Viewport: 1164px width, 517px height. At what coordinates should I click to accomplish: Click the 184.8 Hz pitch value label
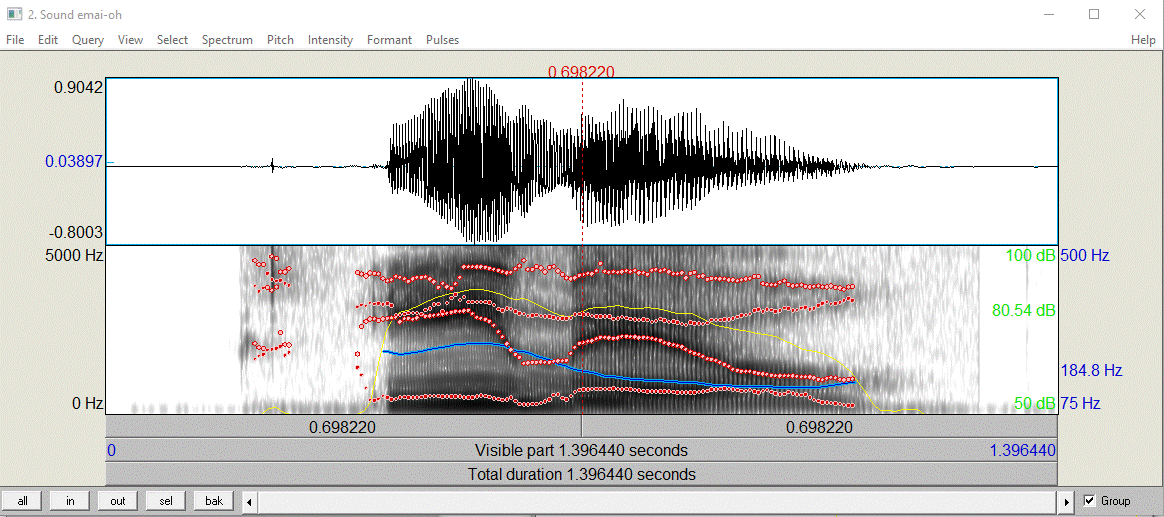click(1091, 370)
